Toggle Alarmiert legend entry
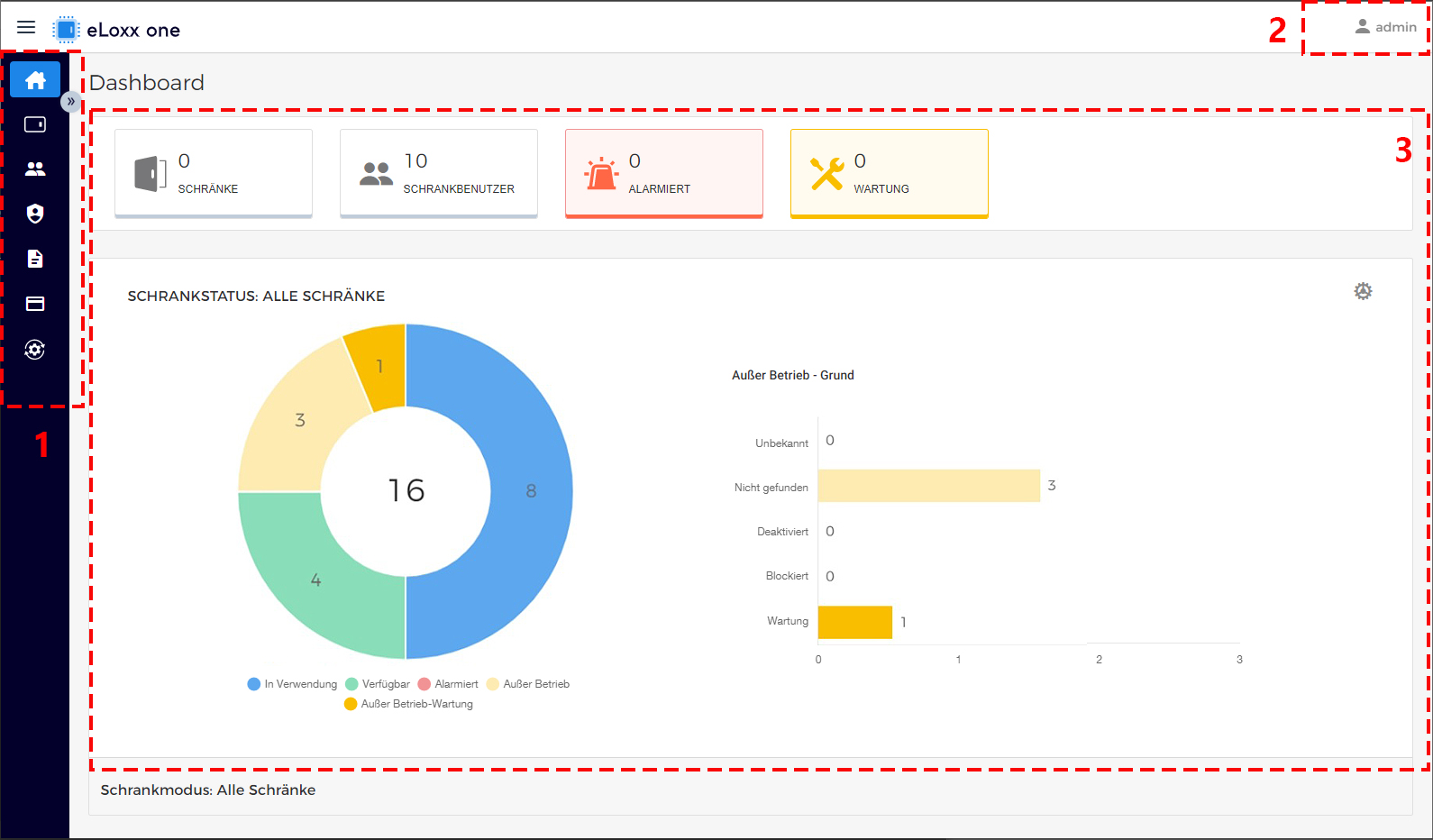Image resolution: width=1433 pixels, height=840 pixels. pyautogui.click(x=448, y=684)
